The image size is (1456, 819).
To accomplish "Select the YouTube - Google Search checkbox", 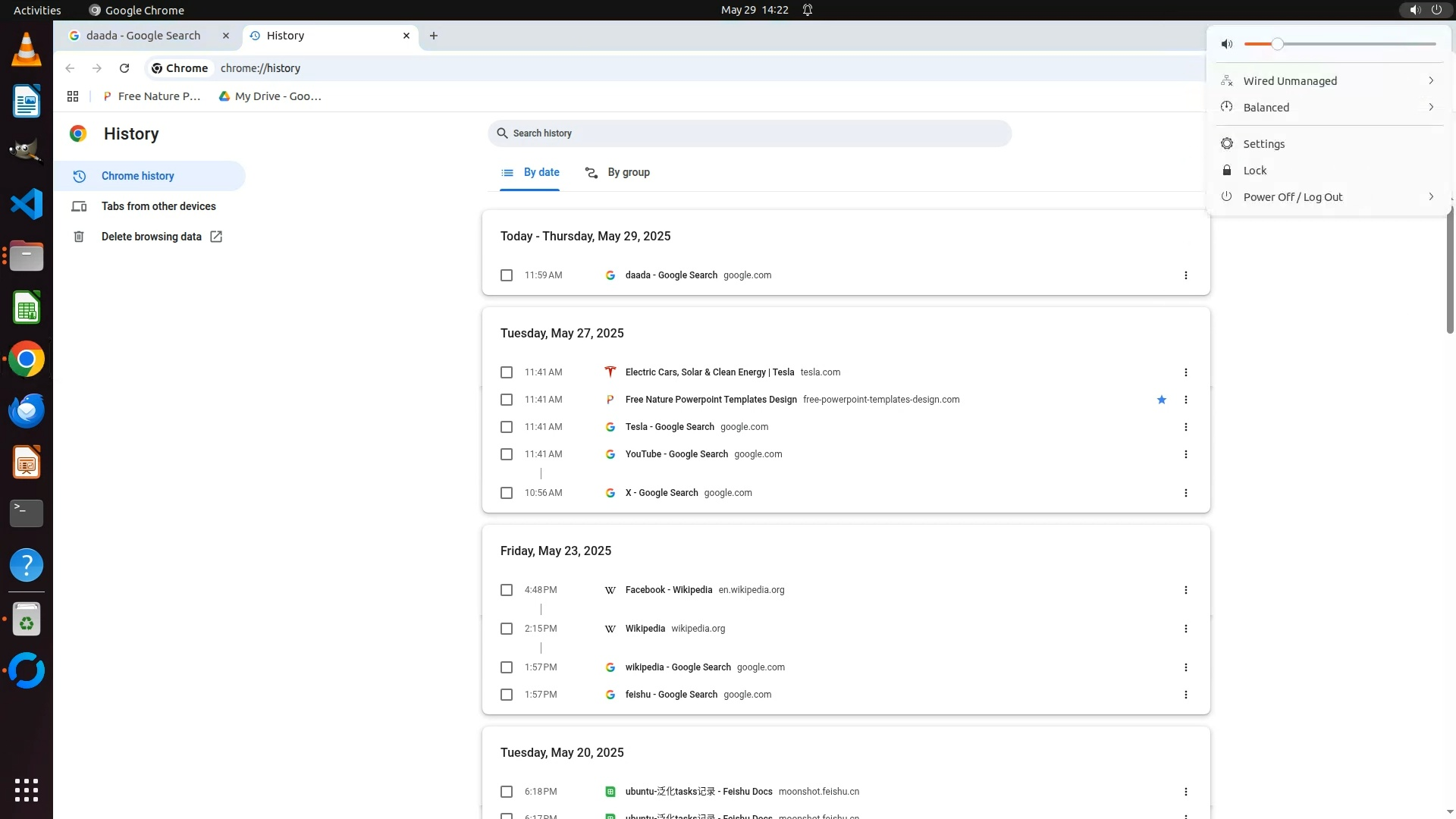I will tap(507, 454).
